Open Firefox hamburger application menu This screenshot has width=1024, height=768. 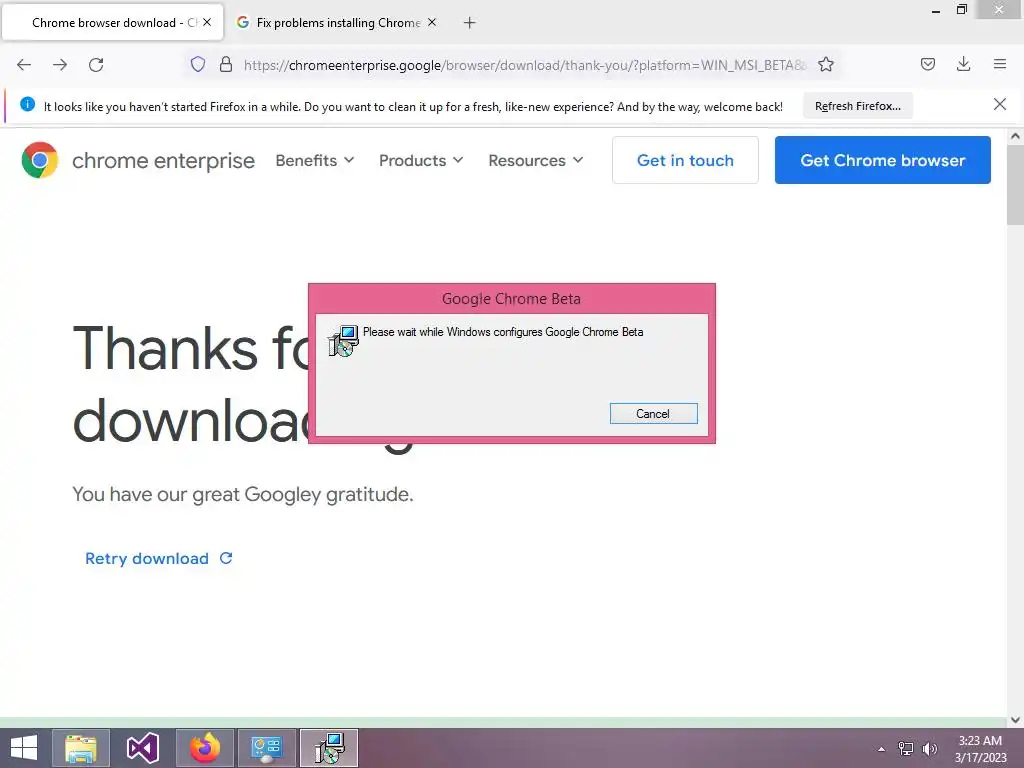1000,65
